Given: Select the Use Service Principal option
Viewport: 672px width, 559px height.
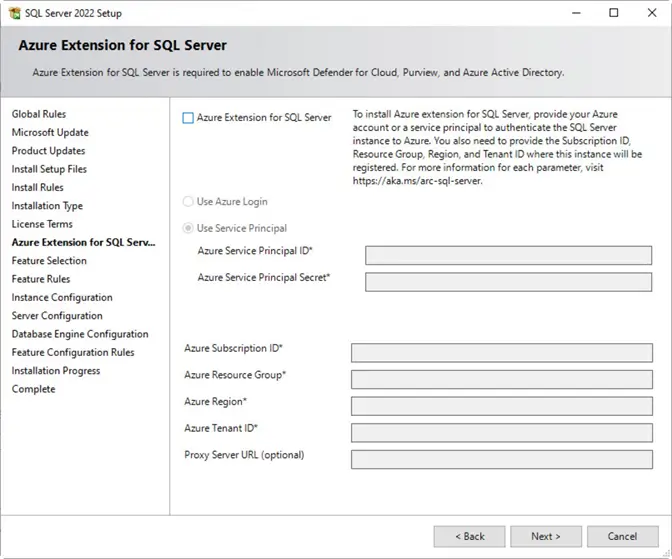Looking at the screenshot, I should click(188, 228).
